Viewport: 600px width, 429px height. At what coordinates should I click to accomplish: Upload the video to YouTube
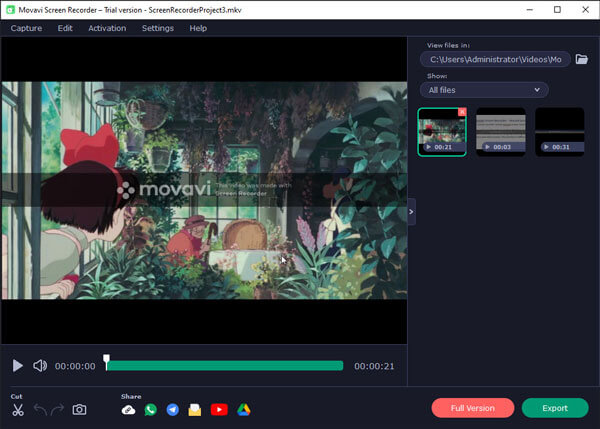click(x=219, y=410)
